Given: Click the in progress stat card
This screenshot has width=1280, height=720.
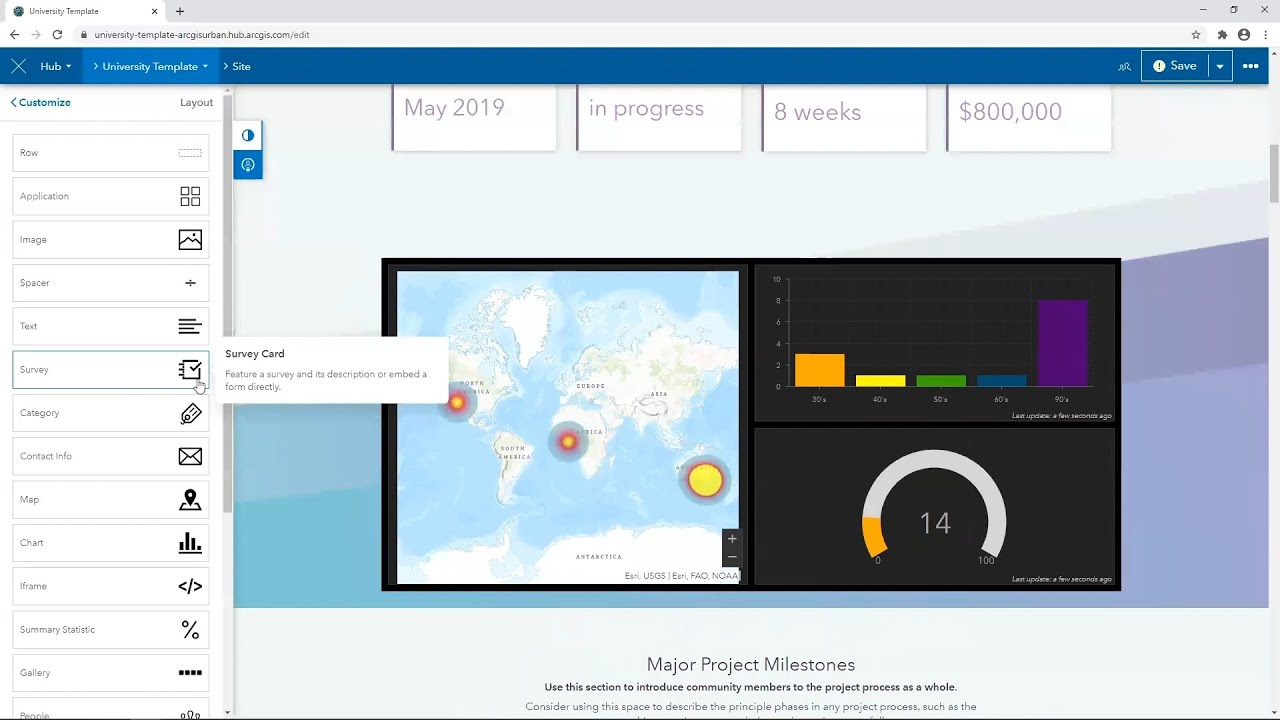Looking at the screenshot, I should (659, 117).
